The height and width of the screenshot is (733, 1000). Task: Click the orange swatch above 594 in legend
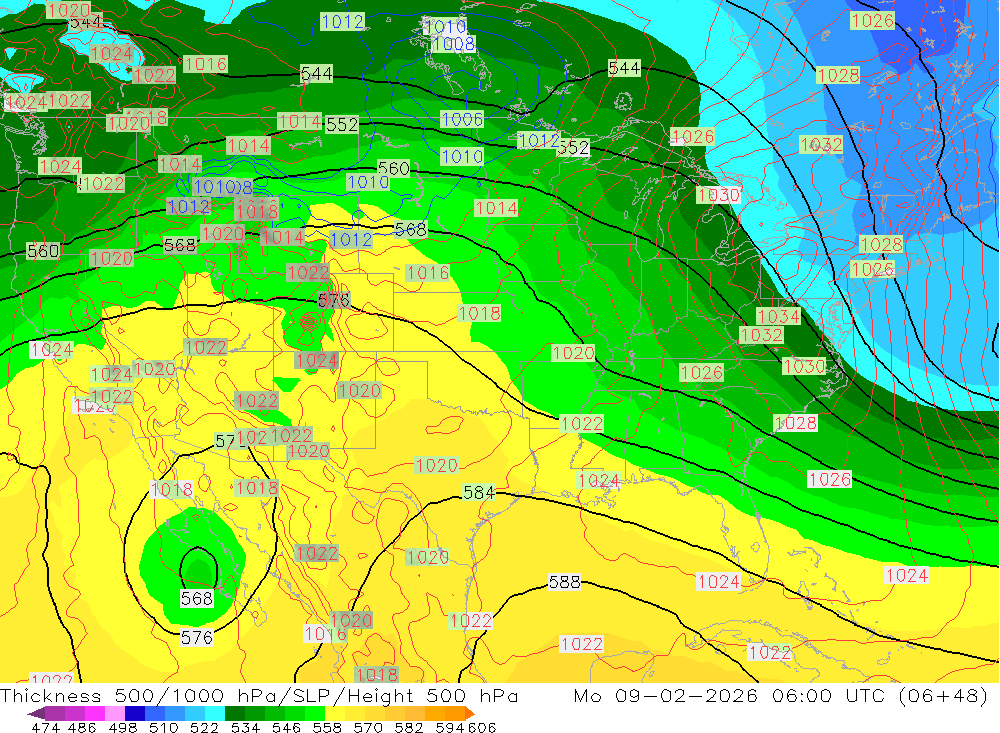click(455, 713)
